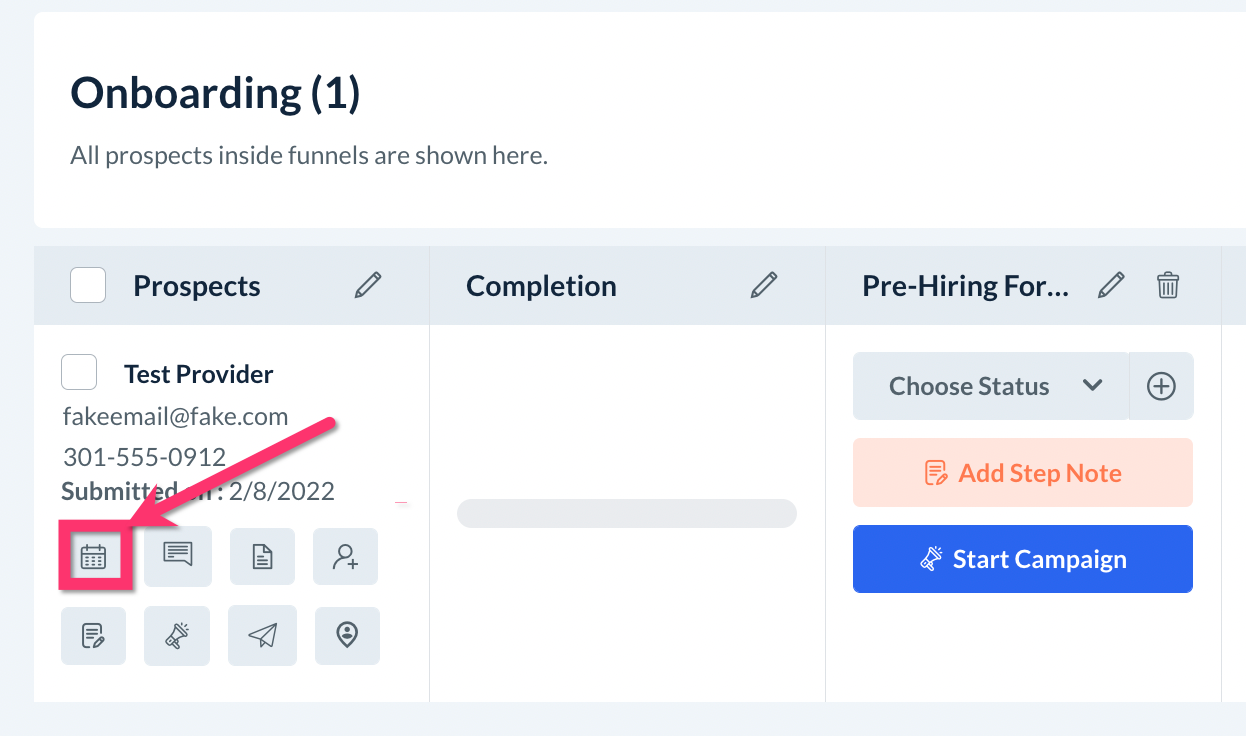Click the plus circle beside Choose Status

[x=1161, y=386]
